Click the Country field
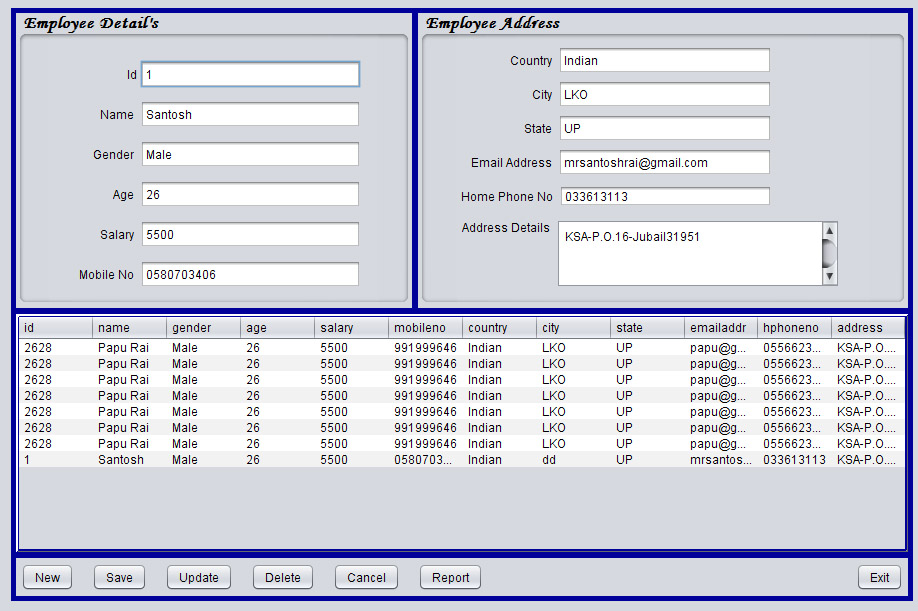 click(664, 60)
